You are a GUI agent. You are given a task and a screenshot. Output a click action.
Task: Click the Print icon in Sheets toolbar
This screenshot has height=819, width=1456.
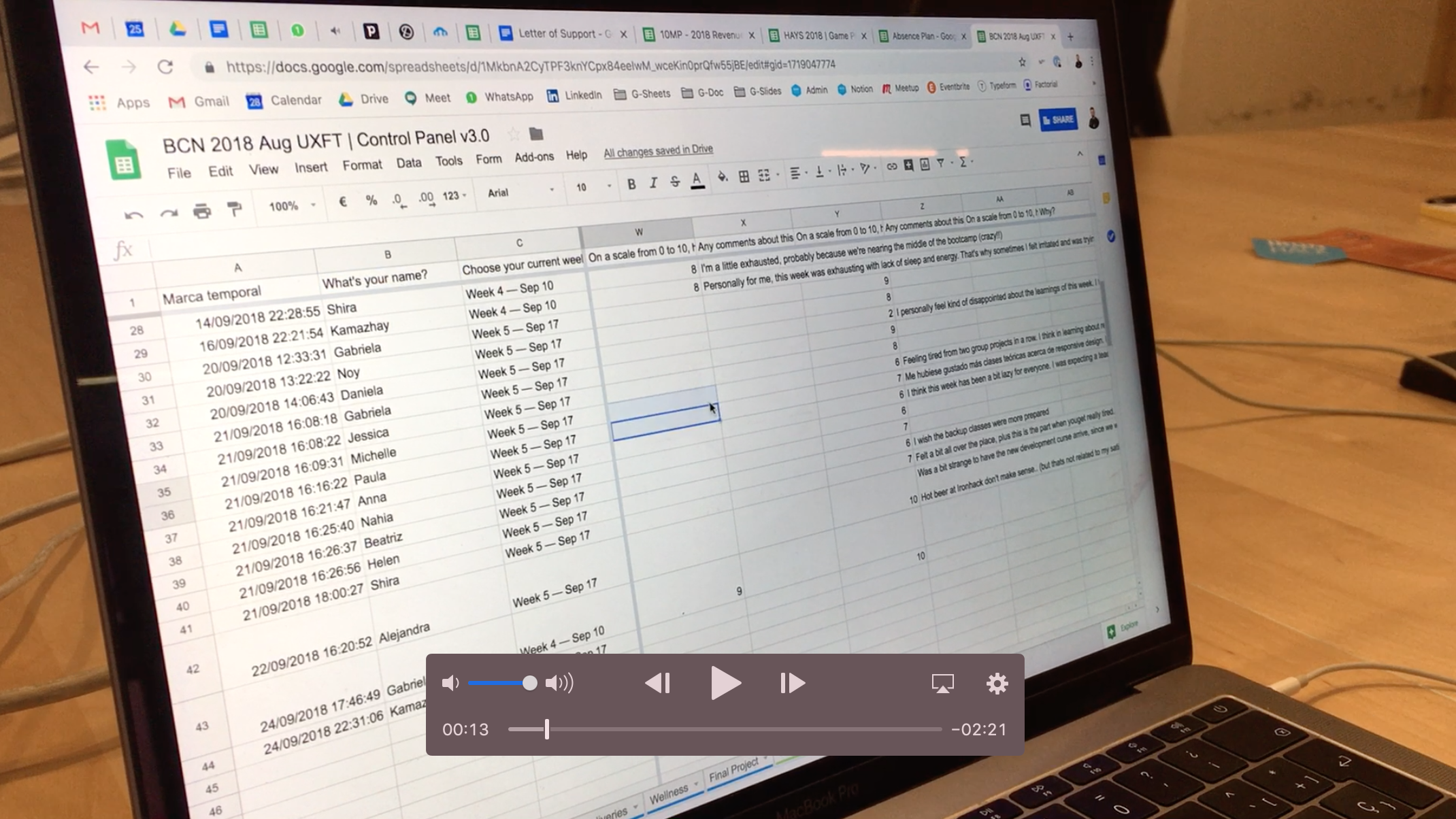202,212
